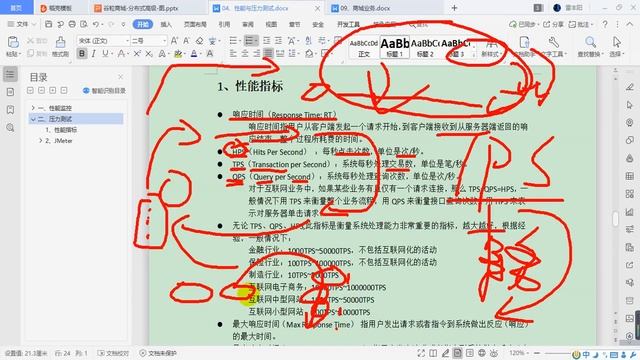Click the text tools wrench icon
This screenshot has width=640, height=360.
pos(554,42)
